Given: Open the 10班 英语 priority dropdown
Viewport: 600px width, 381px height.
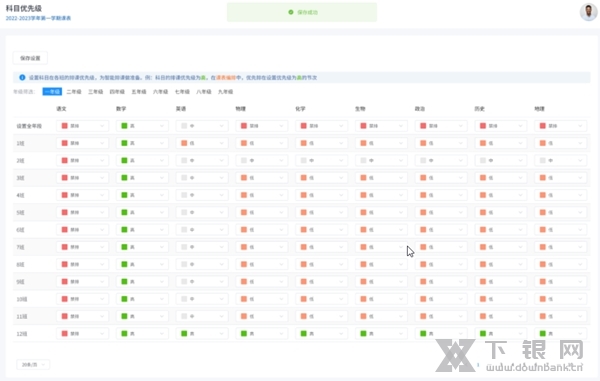Looking at the screenshot, I should [x=202, y=299].
